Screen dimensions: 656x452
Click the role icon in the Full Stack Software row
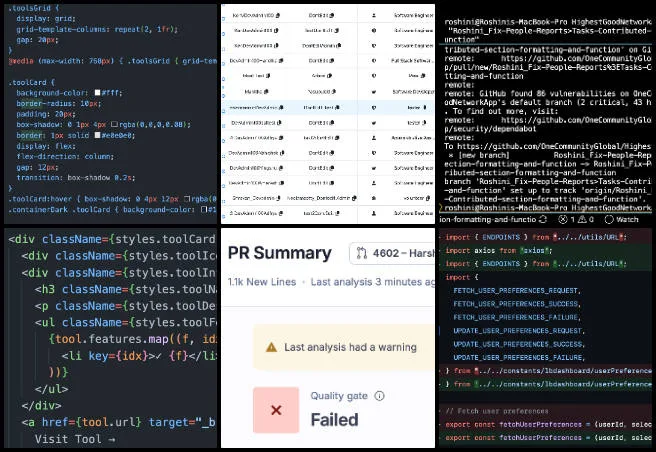(x=374, y=61)
